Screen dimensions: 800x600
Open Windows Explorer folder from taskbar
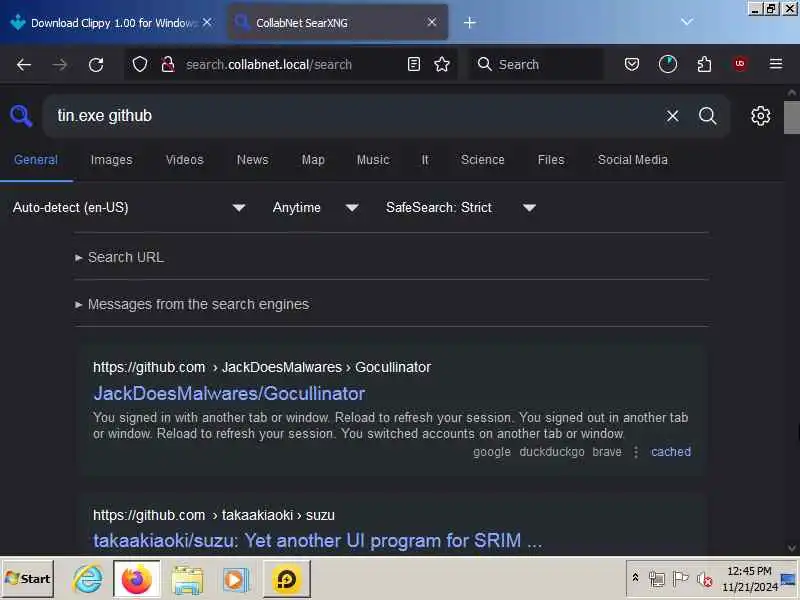(187, 579)
